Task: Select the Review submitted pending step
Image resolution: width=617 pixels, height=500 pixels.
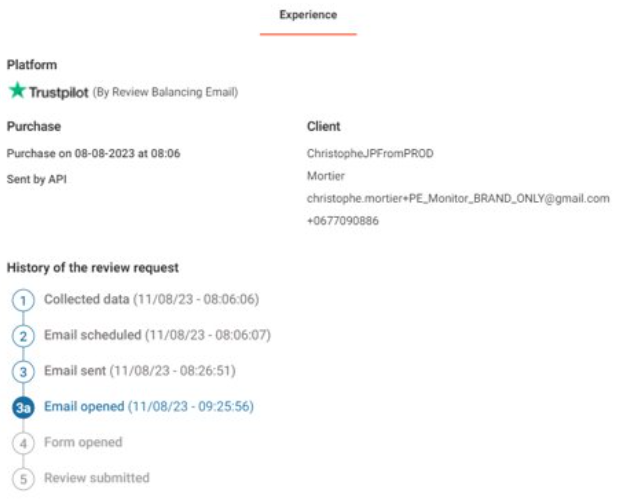Action: (96, 478)
